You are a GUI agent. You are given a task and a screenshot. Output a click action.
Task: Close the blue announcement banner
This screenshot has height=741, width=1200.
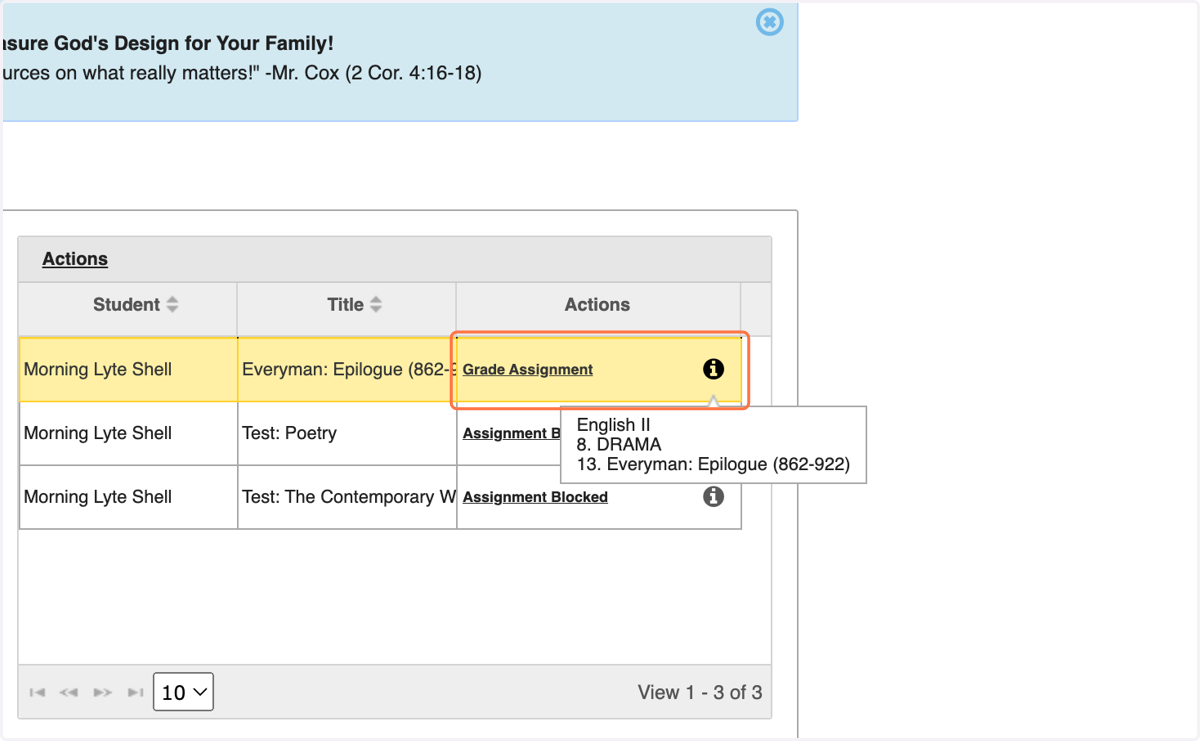pos(769,22)
